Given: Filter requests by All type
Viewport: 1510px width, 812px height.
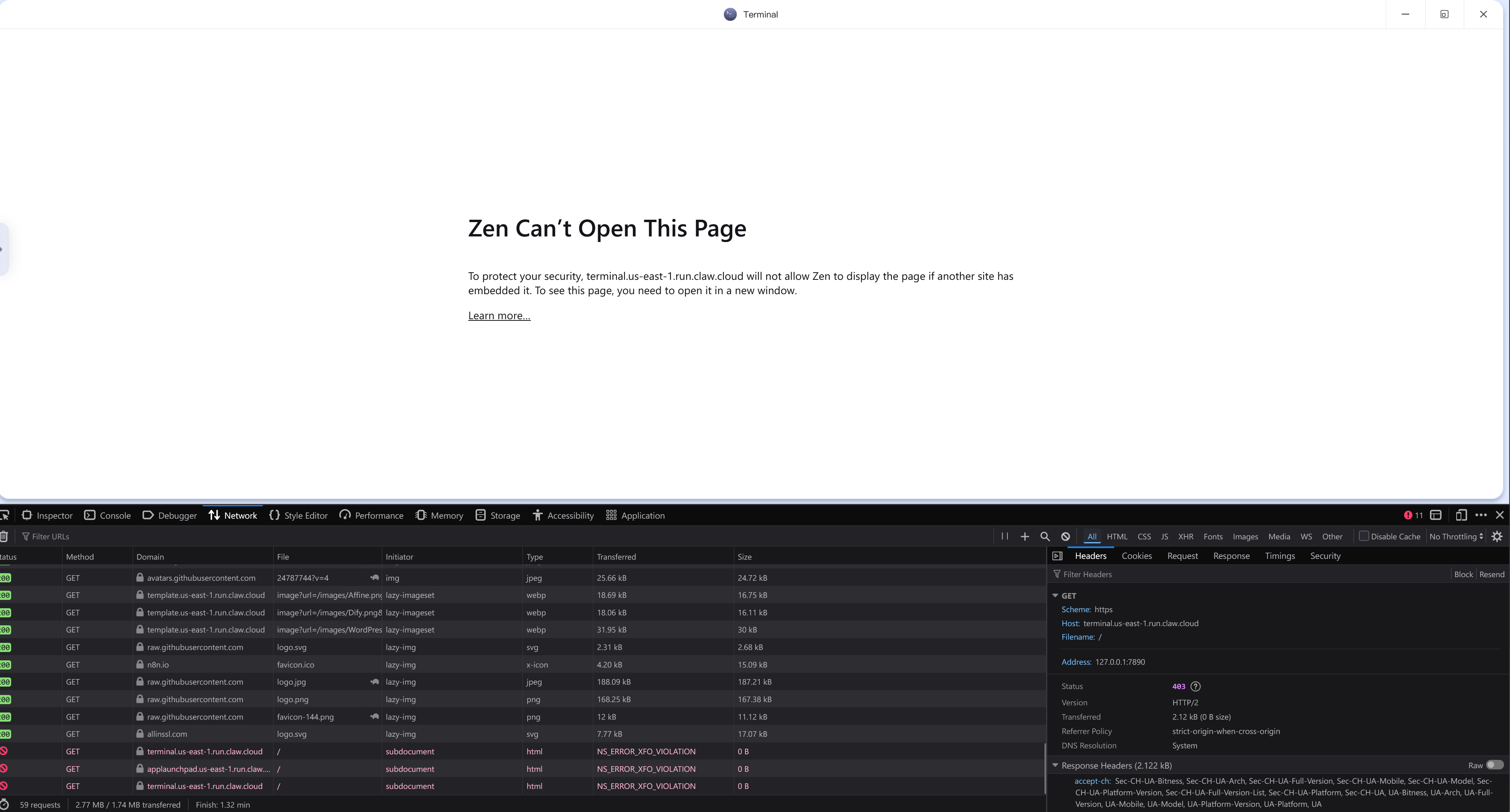Looking at the screenshot, I should click(1091, 536).
